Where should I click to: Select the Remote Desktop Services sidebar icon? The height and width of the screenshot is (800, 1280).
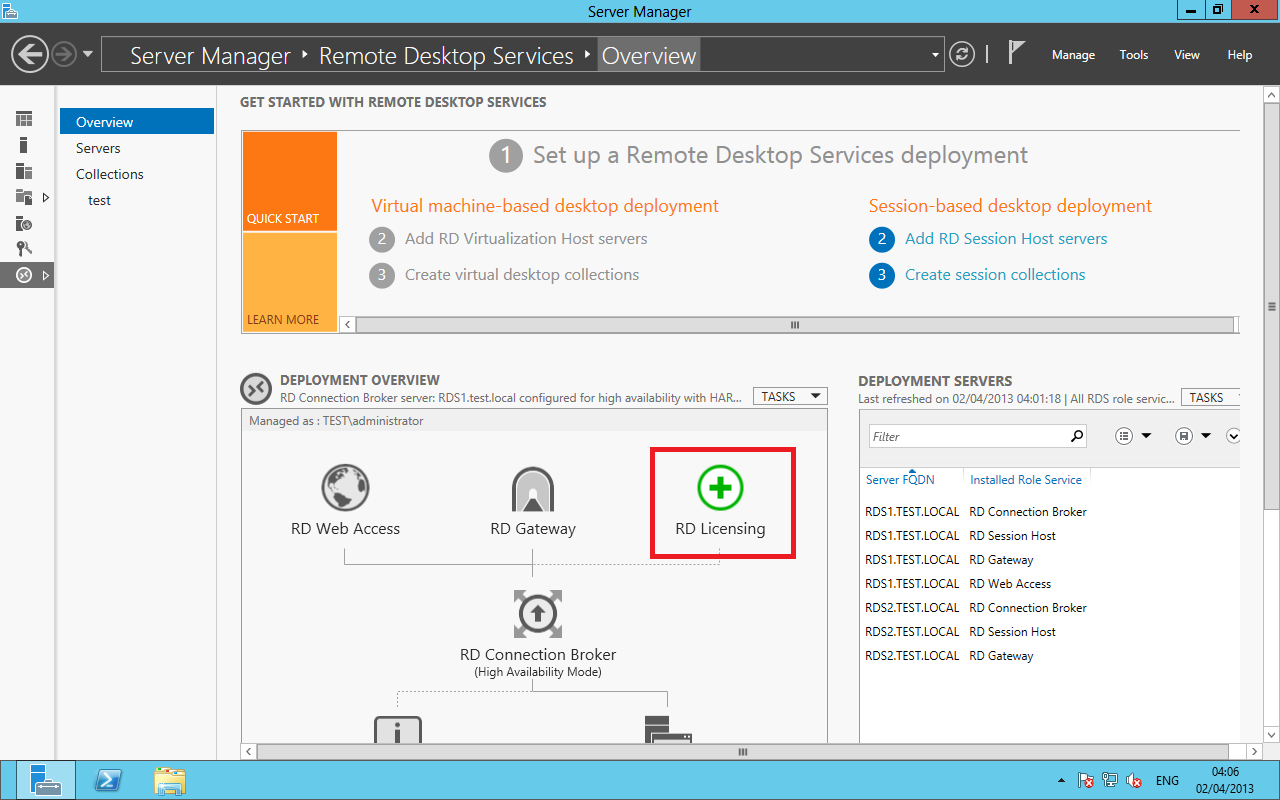(x=24, y=275)
